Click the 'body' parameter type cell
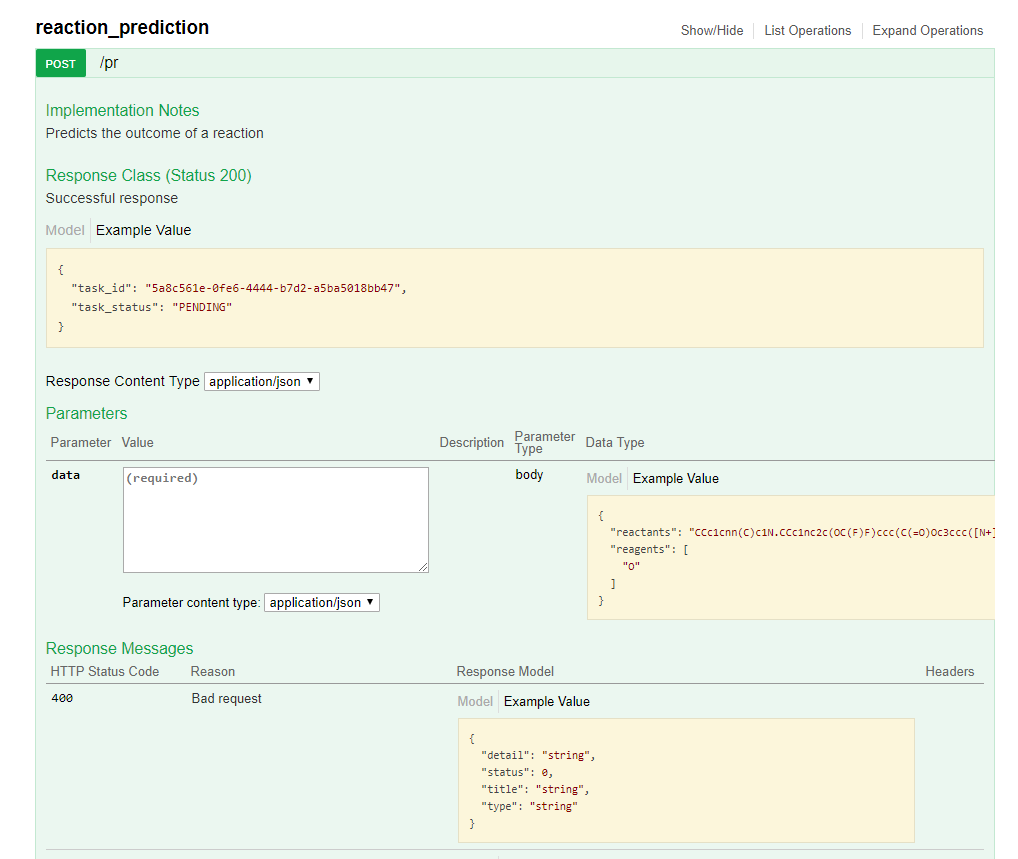The height and width of the screenshot is (859, 1018). [529, 475]
